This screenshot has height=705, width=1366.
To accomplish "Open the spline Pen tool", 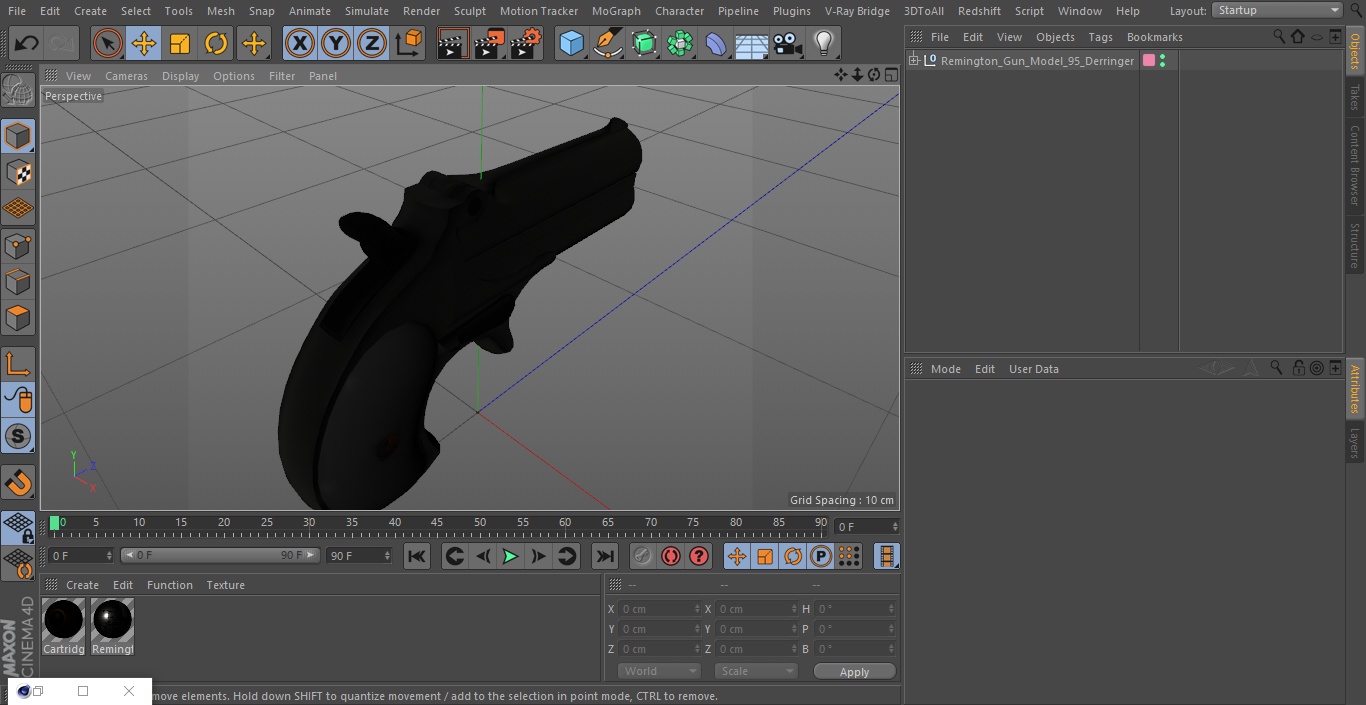I will pos(608,44).
